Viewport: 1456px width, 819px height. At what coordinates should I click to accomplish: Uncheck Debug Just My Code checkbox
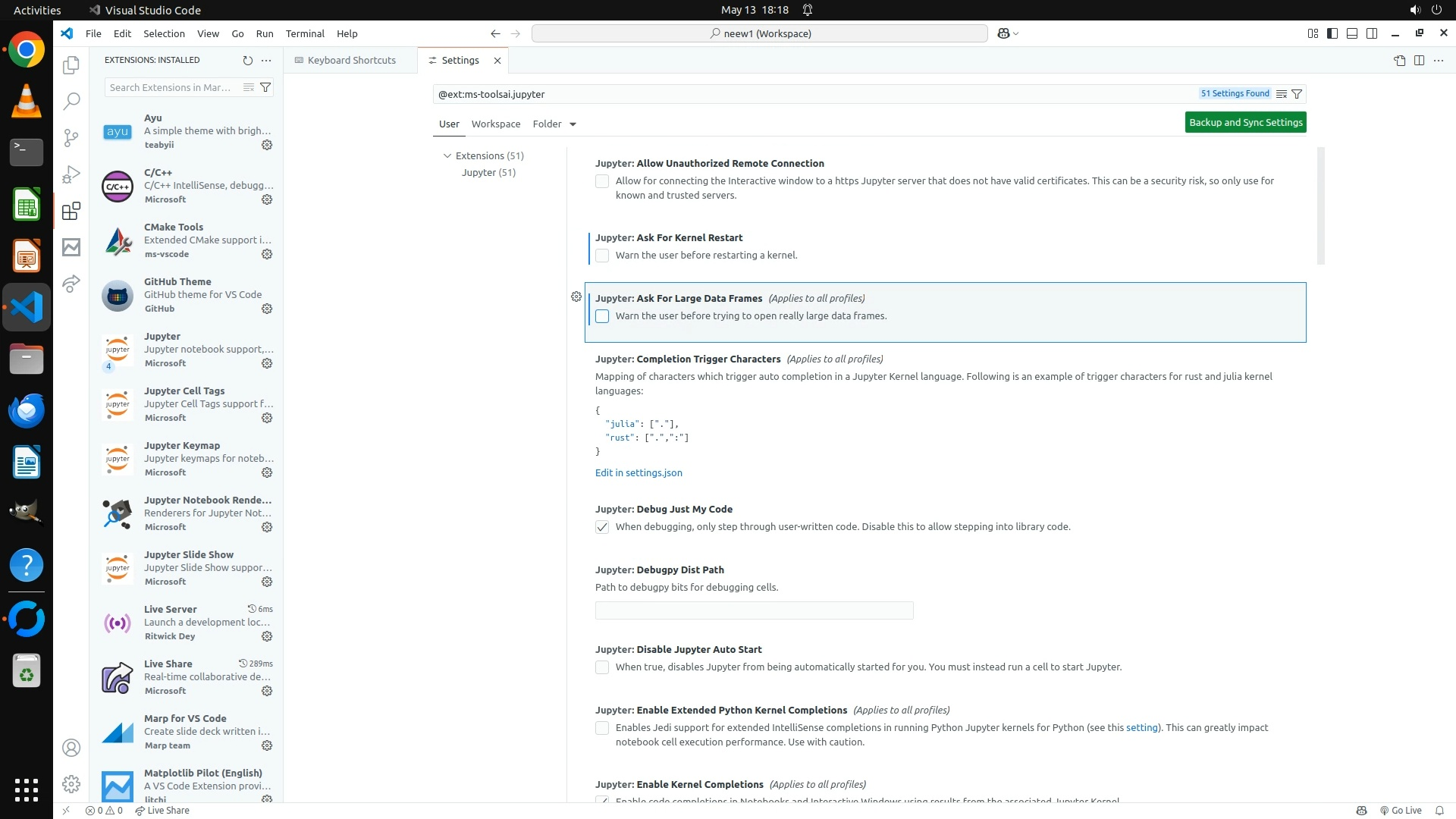(602, 527)
